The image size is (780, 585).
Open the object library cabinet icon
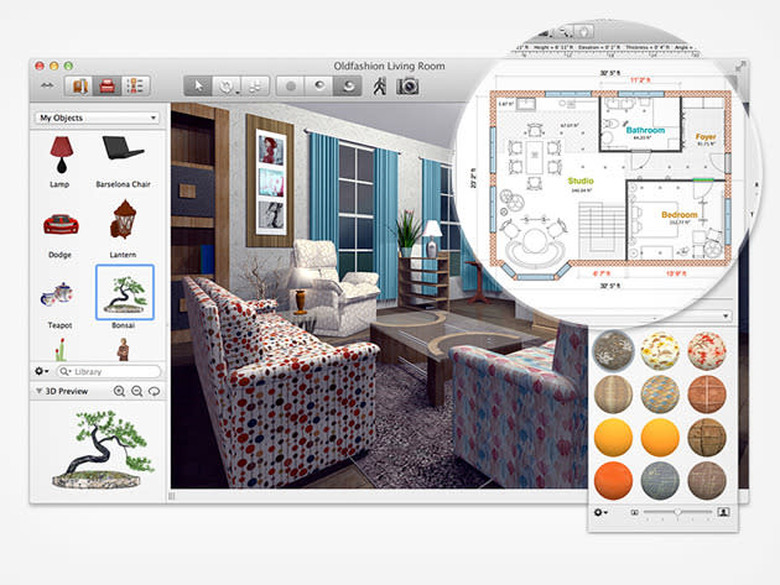click(x=79, y=86)
